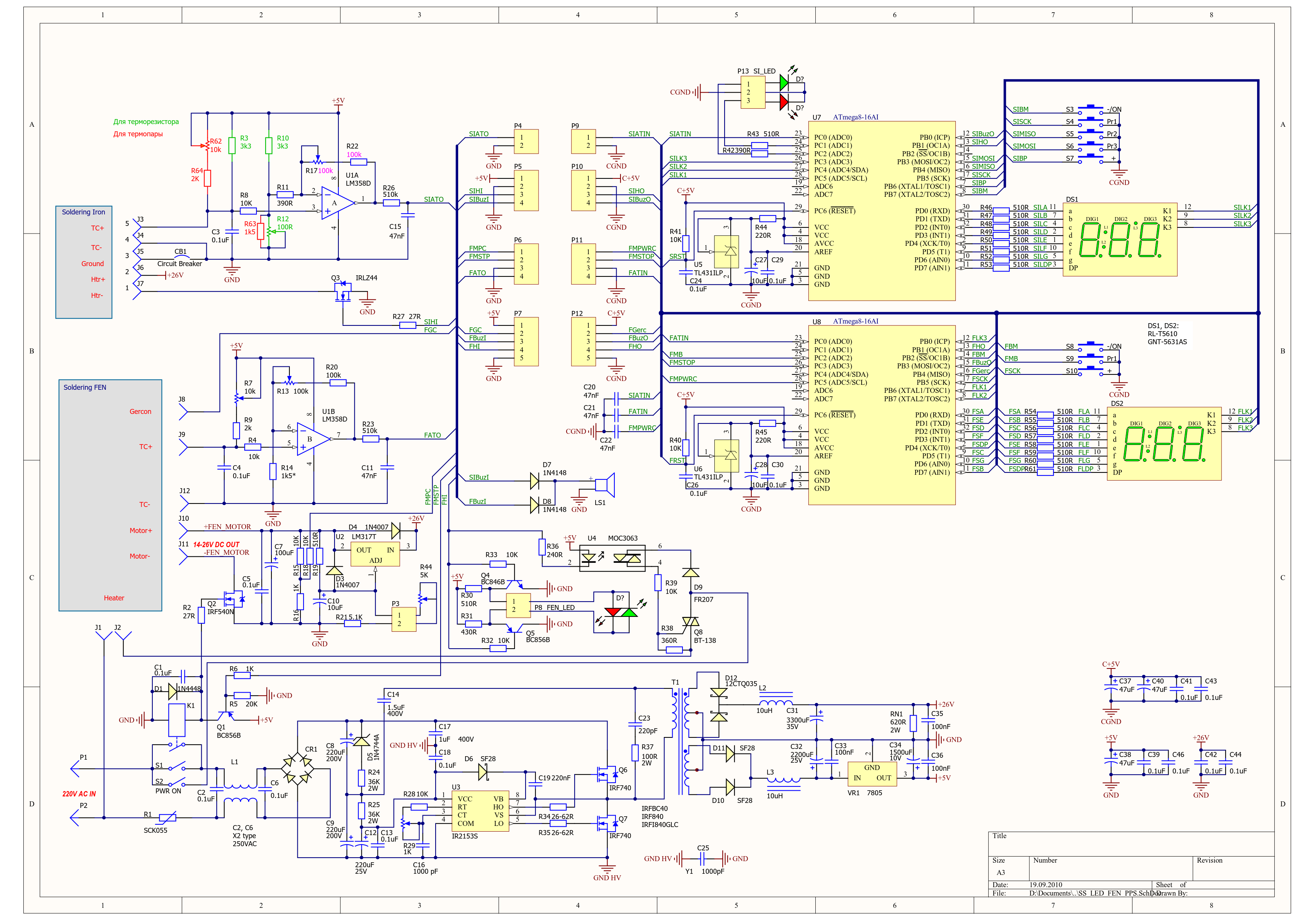The width and height of the screenshot is (1316, 922).
Task: Click the '1N4744A' zener diode label
Action: (377, 747)
